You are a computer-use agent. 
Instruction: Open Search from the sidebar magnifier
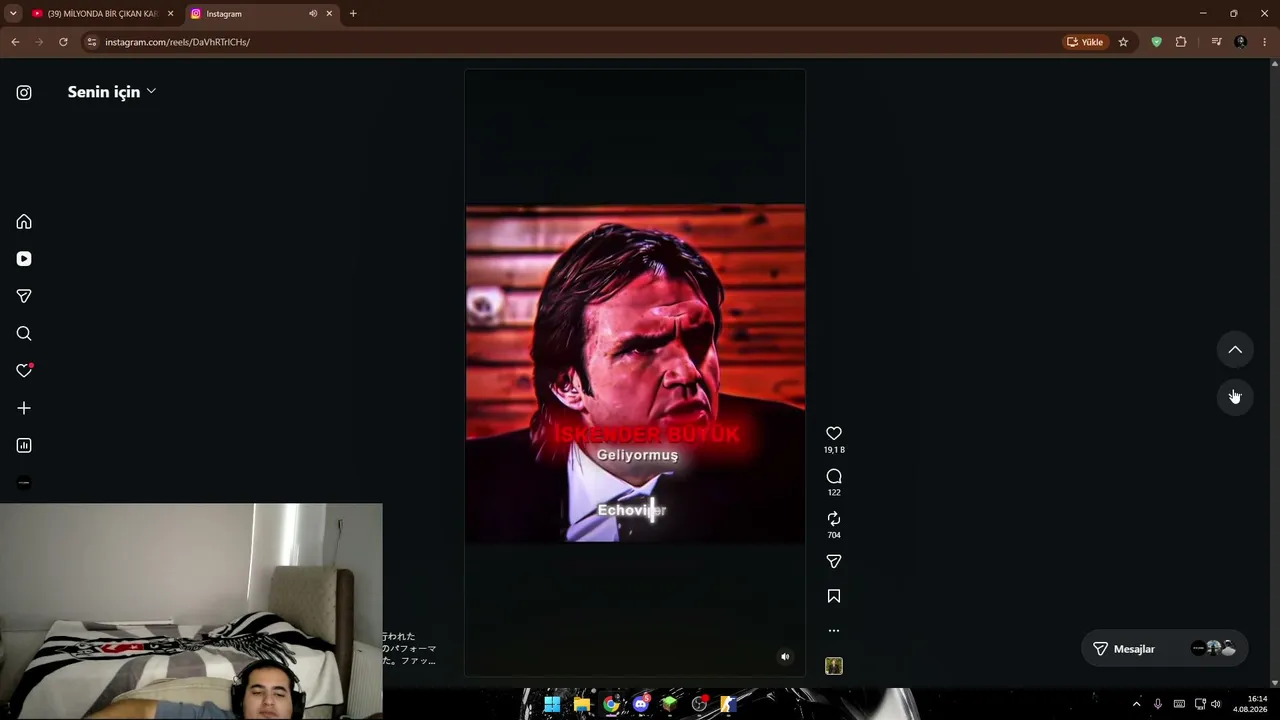click(24, 334)
